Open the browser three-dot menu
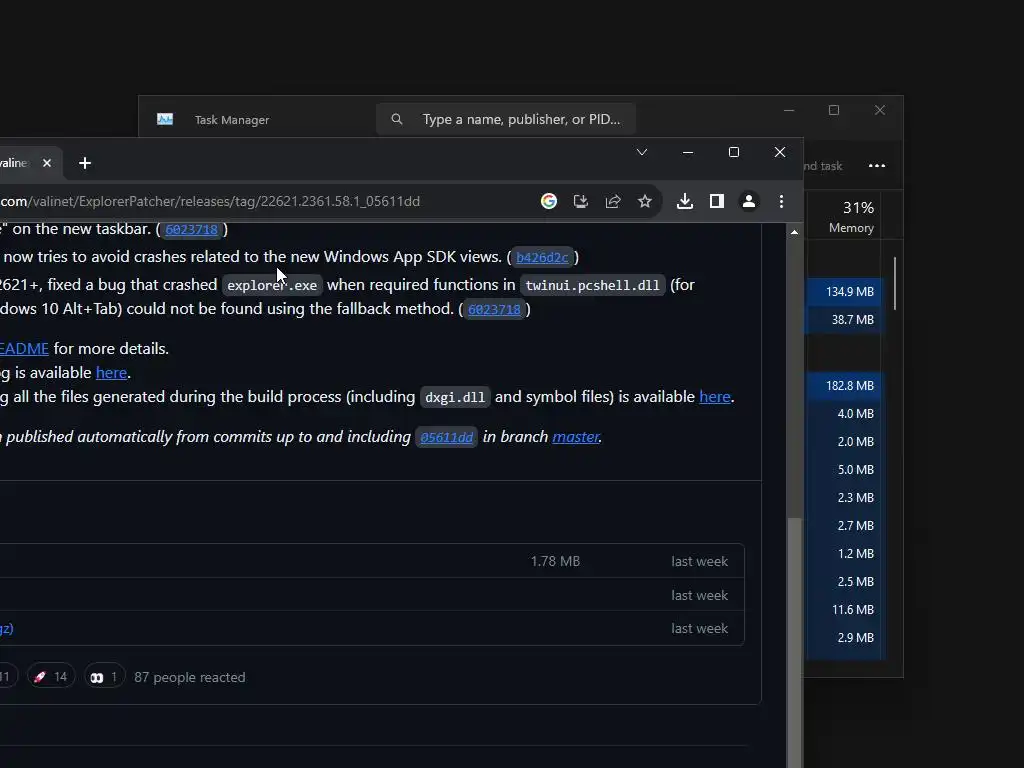Screen dimensions: 1024x768 (x=781, y=201)
